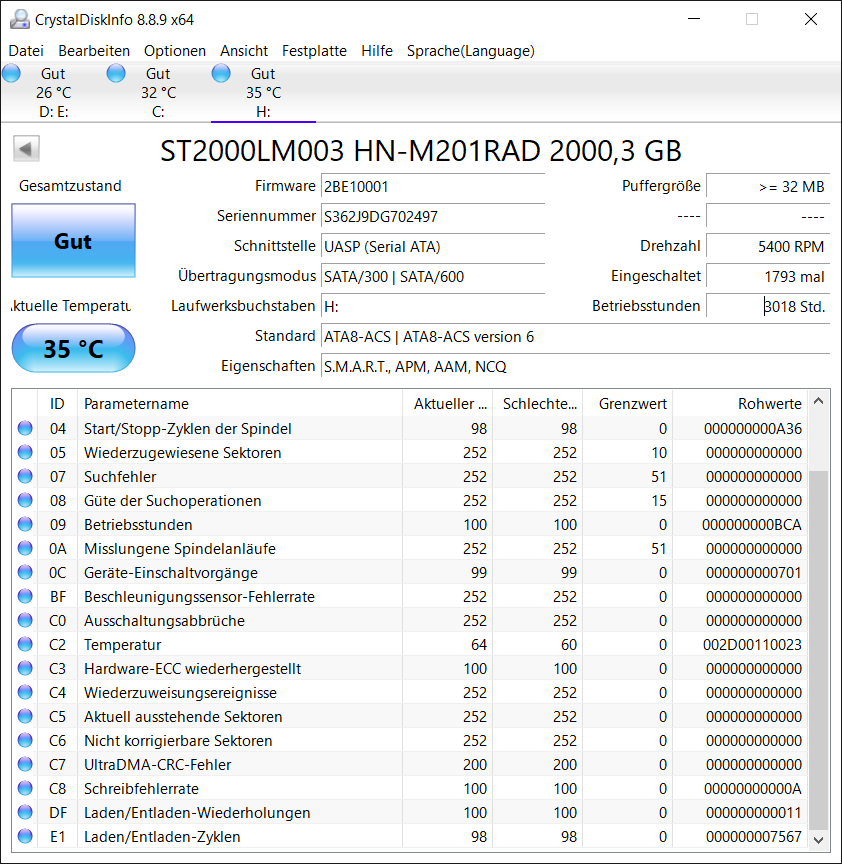The image size is (842, 864).
Task: Open the Optionen menu
Action: pos(175,51)
